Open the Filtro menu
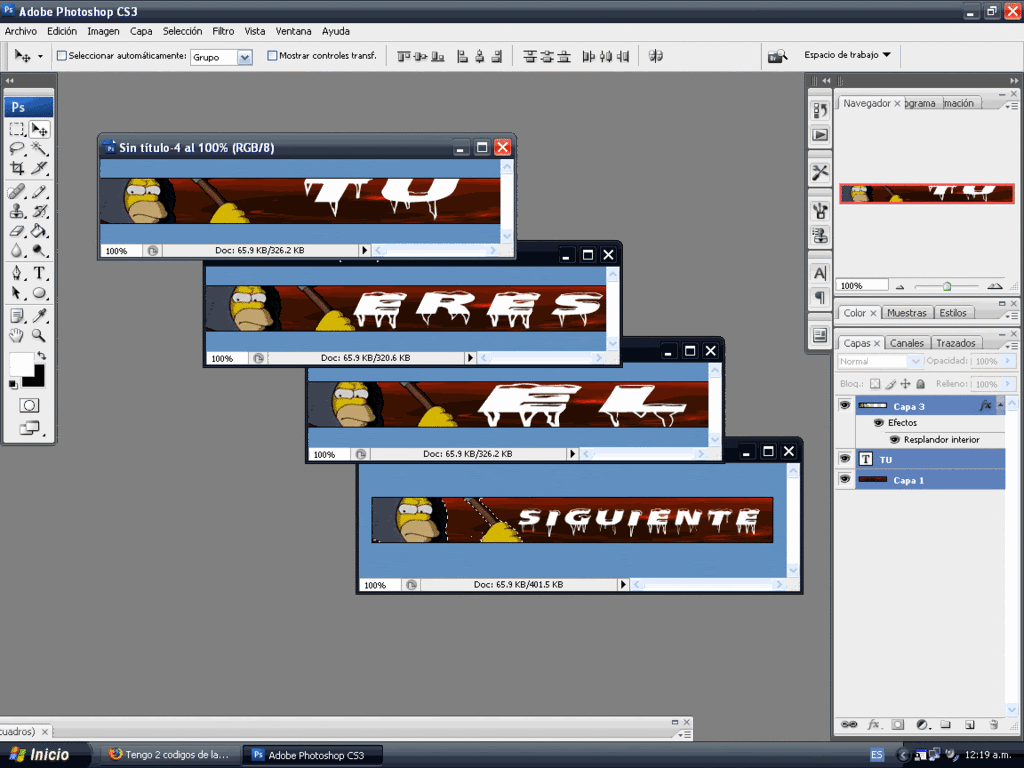1024x768 pixels. (223, 31)
